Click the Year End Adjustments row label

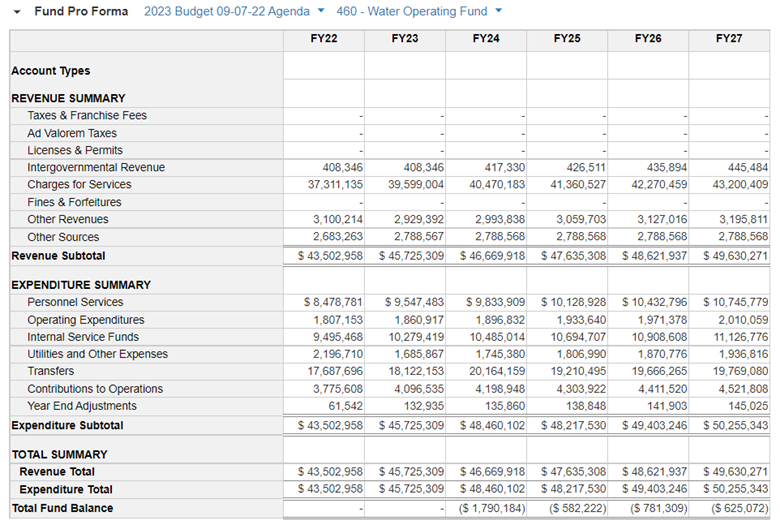coord(82,406)
